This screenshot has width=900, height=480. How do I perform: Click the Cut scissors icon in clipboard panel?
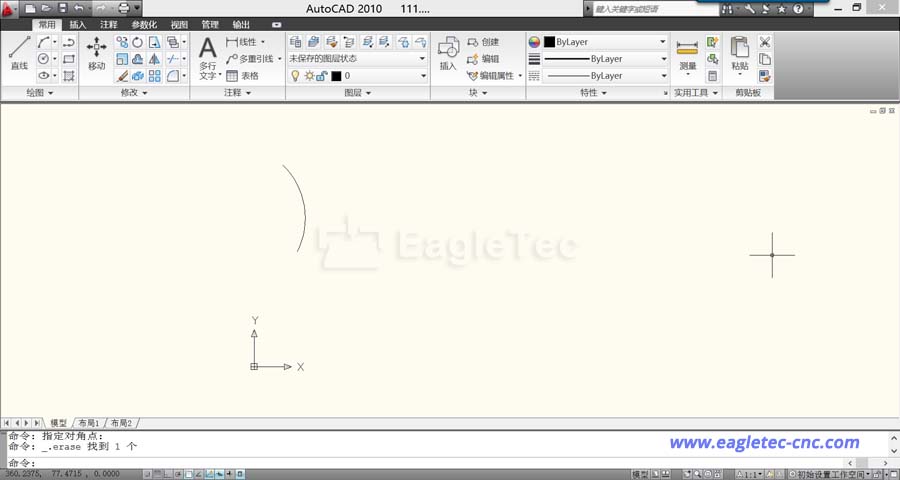[765, 42]
